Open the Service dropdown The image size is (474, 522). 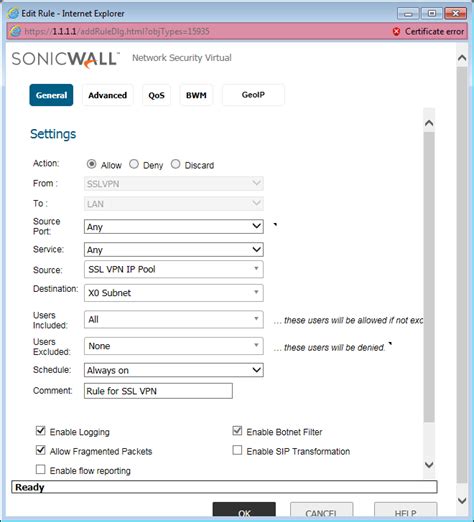click(x=174, y=250)
